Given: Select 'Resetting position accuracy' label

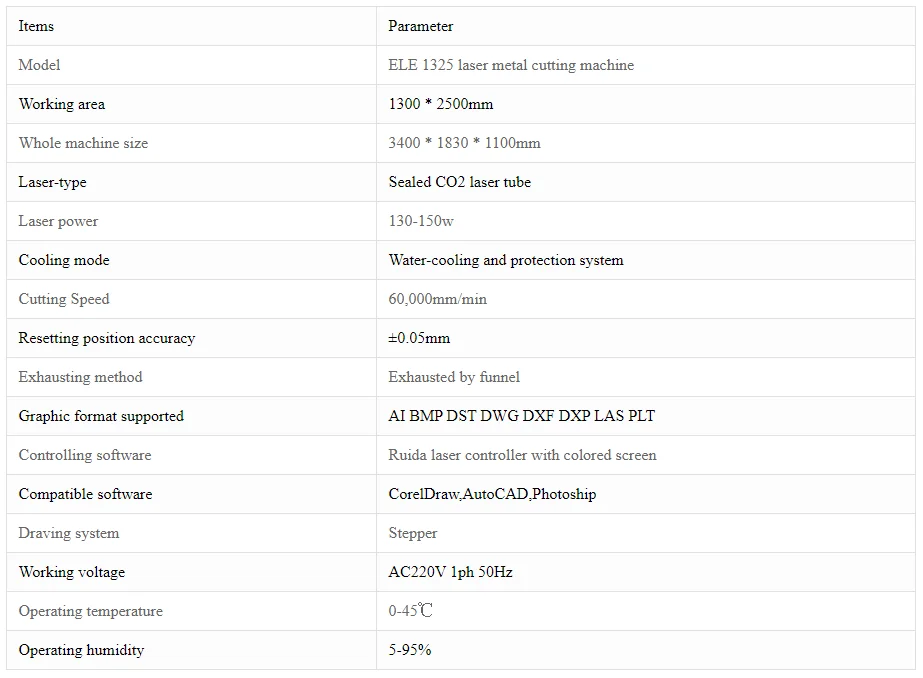Looking at the screenshot, I should (x=106, y=338).
